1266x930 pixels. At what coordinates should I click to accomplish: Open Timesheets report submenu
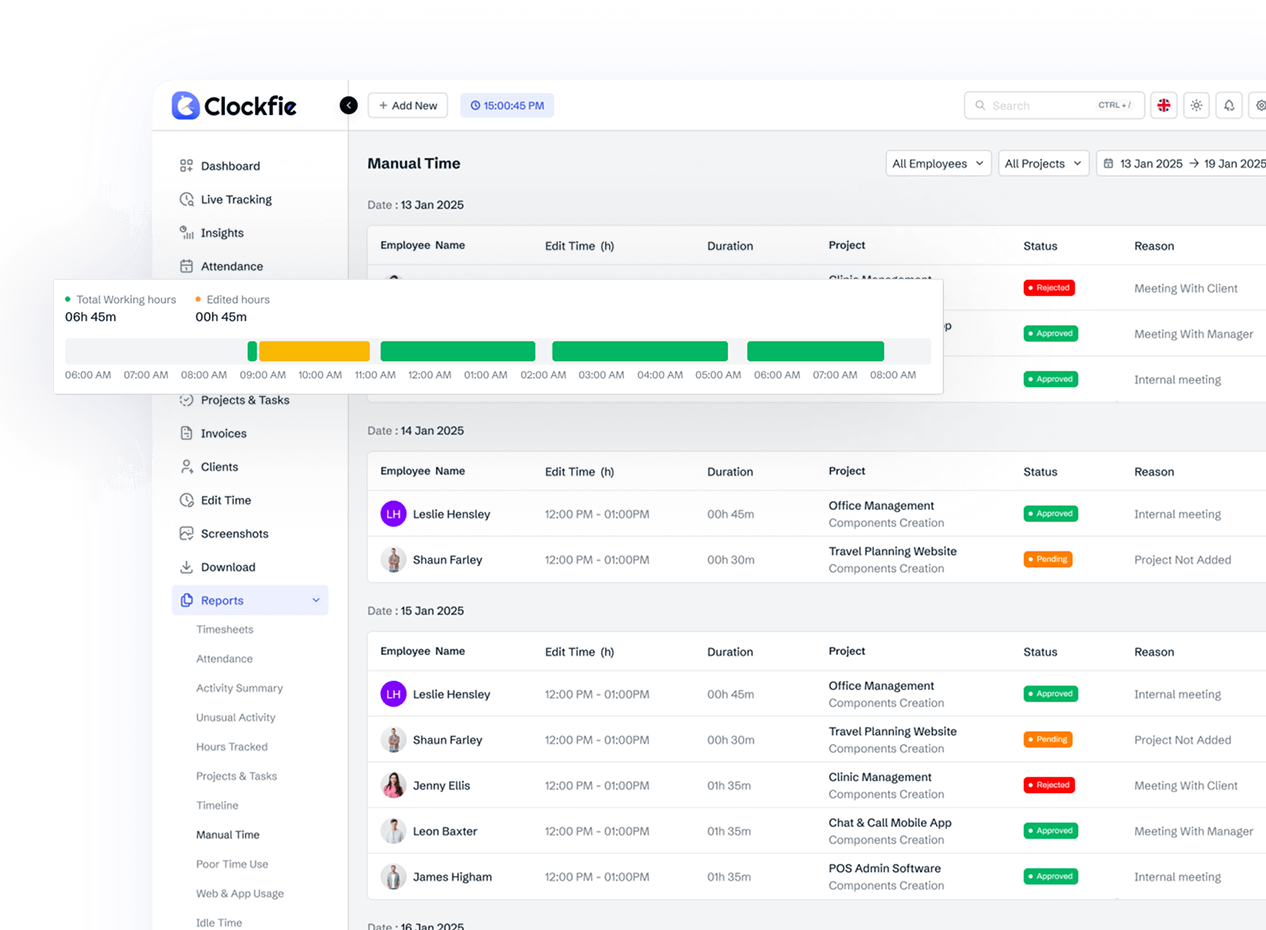225,630
